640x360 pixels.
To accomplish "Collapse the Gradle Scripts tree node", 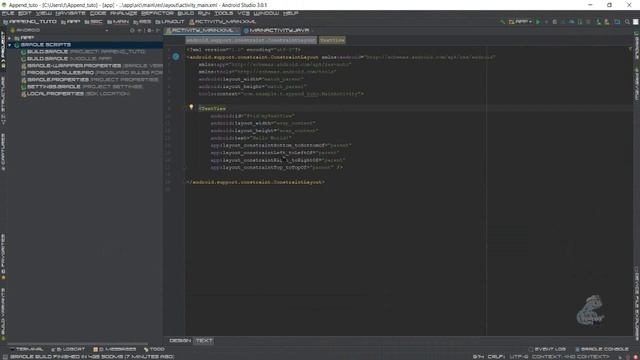I will 10,45.
